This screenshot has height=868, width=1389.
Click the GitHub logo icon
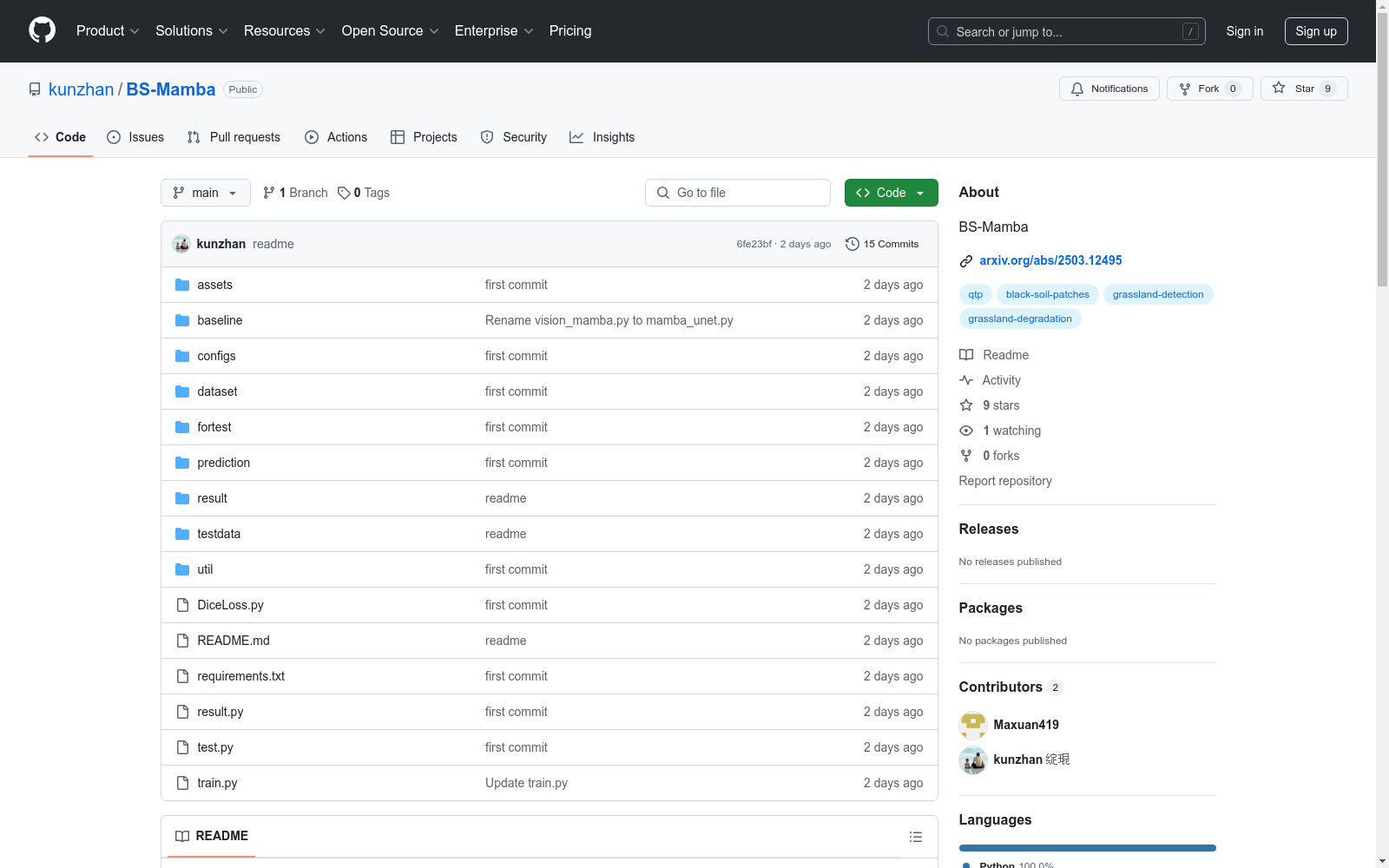point(42,30)
